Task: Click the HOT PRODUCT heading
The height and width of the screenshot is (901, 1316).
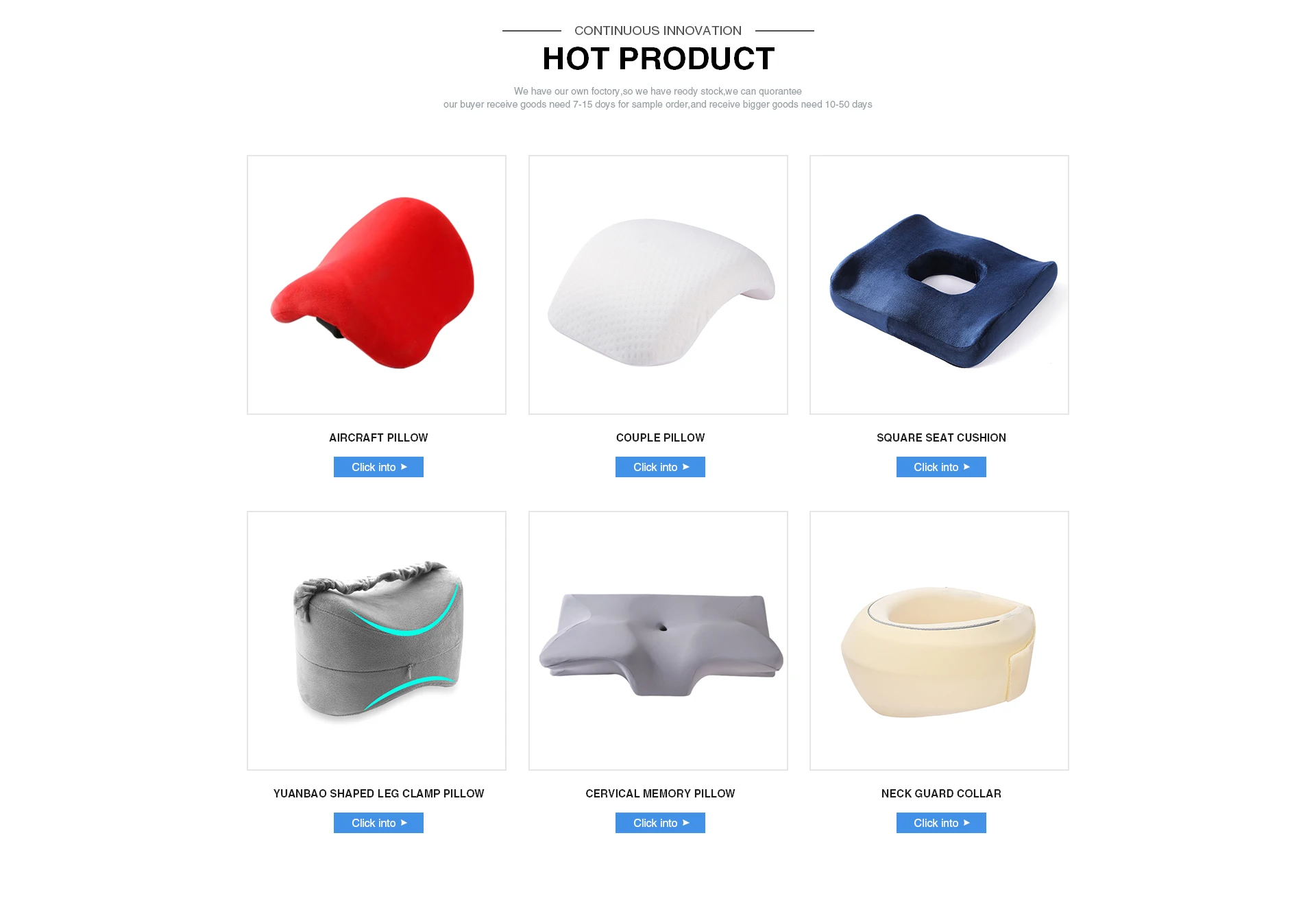Action: 658,59
